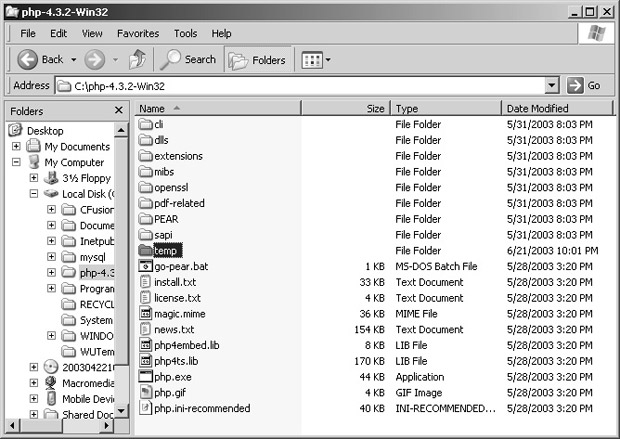The image size is (620, 439).
Task: Select the openssl folder icon
Action: tap(146, 187)
